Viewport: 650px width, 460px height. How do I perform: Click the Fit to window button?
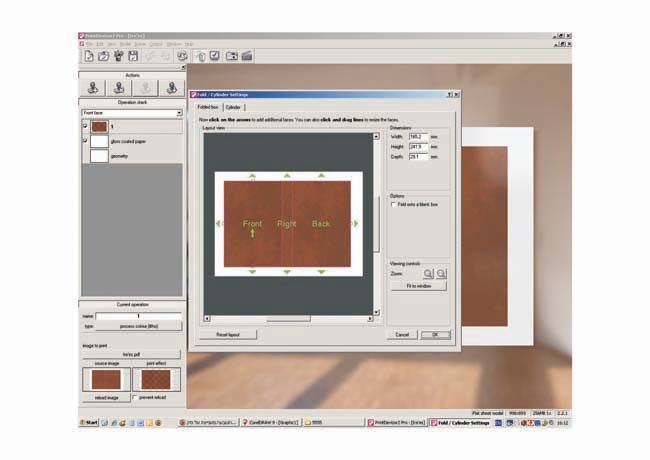click(419, 286)
